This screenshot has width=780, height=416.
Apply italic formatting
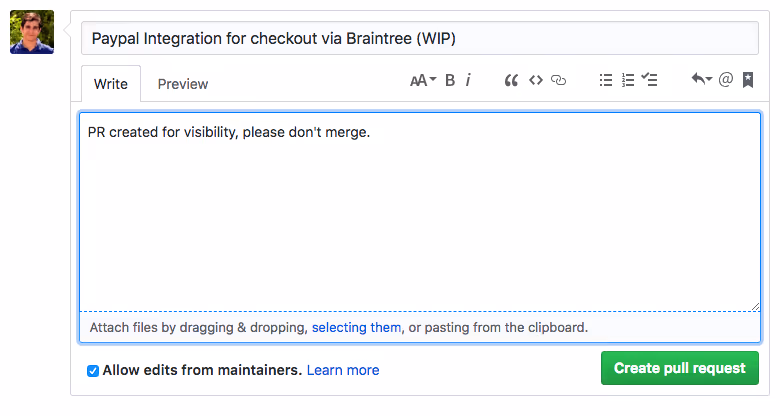pos(468,80)
